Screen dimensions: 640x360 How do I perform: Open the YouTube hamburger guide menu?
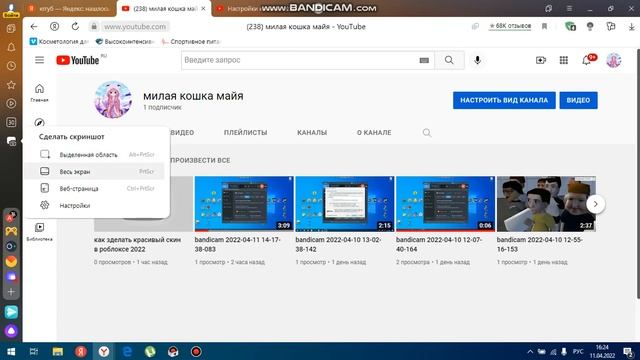pos(39,60)
